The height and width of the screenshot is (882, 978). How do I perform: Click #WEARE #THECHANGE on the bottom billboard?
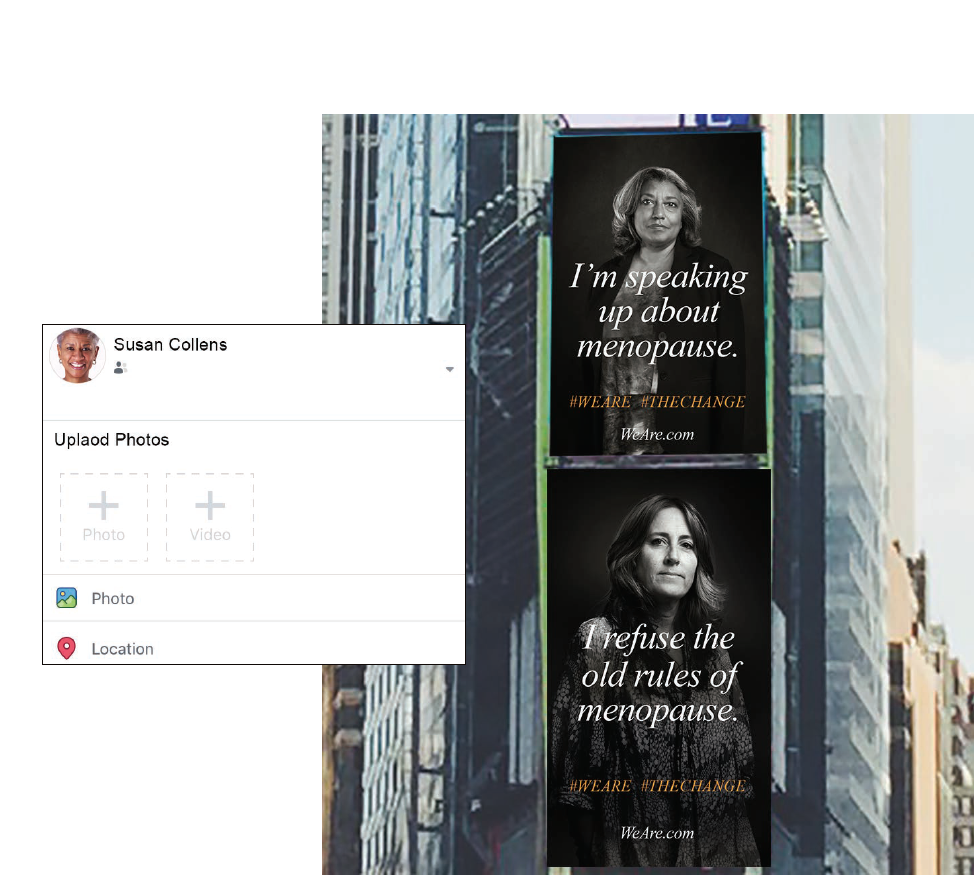tap(657, 786)
